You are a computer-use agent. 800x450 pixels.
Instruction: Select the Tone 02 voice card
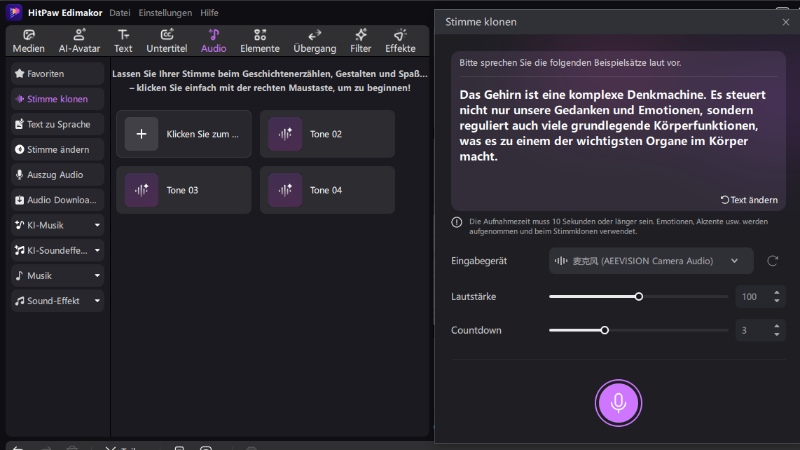pos(327,134)
